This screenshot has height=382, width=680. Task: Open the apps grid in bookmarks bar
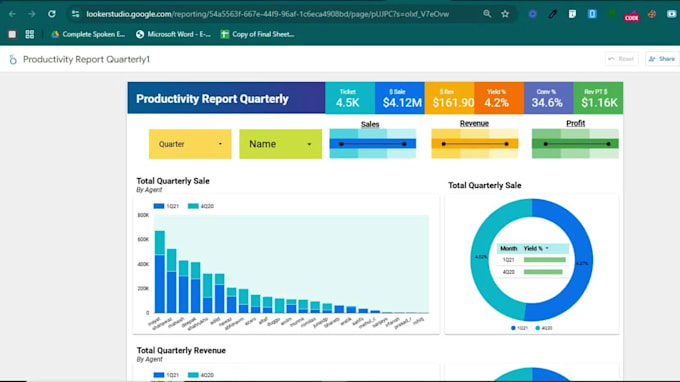pos(29,34)
